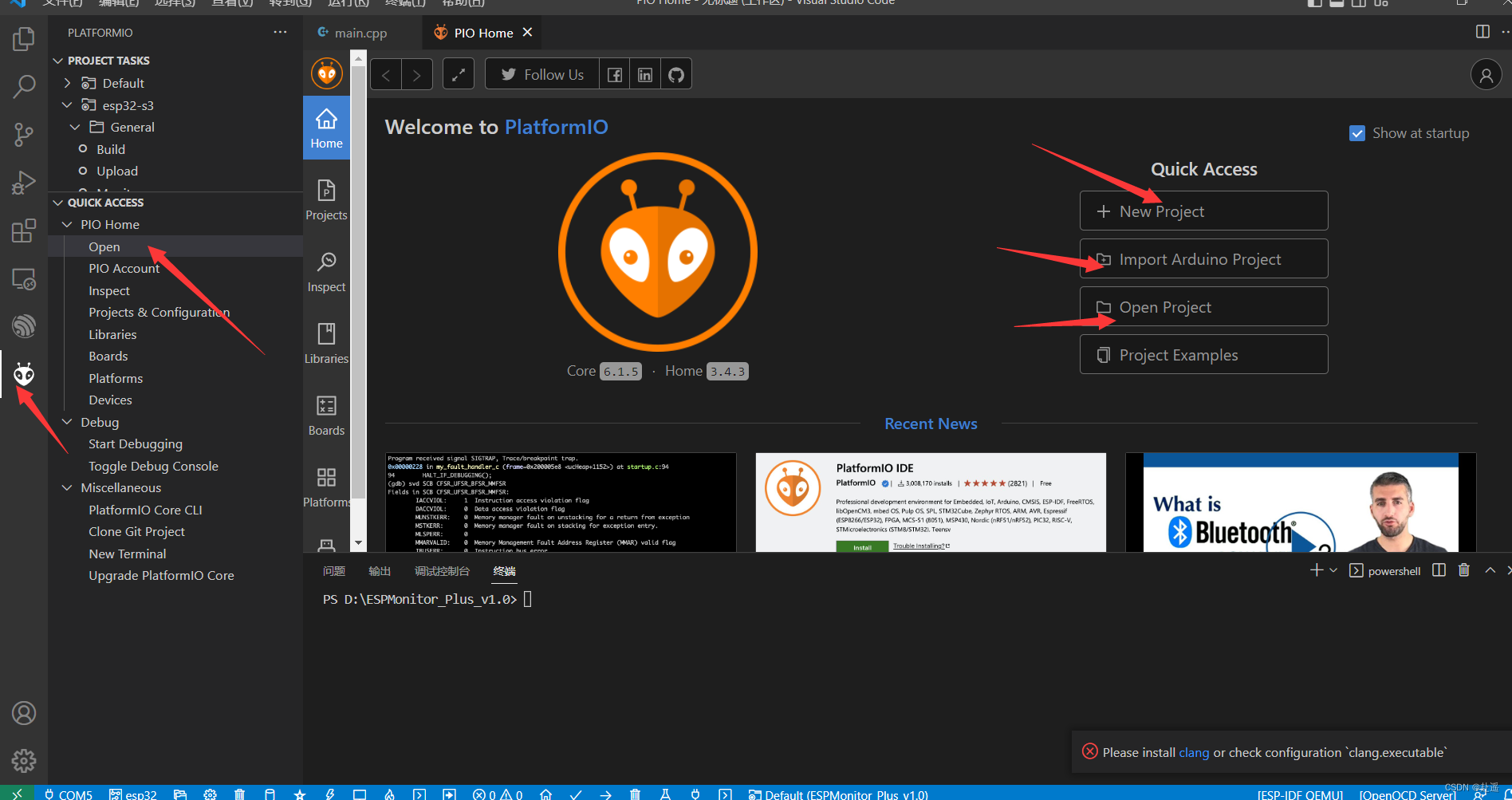1512x800 pixels.
Task: Collapse the QUICK ACCESS section
Action: [x=57, y=203]
